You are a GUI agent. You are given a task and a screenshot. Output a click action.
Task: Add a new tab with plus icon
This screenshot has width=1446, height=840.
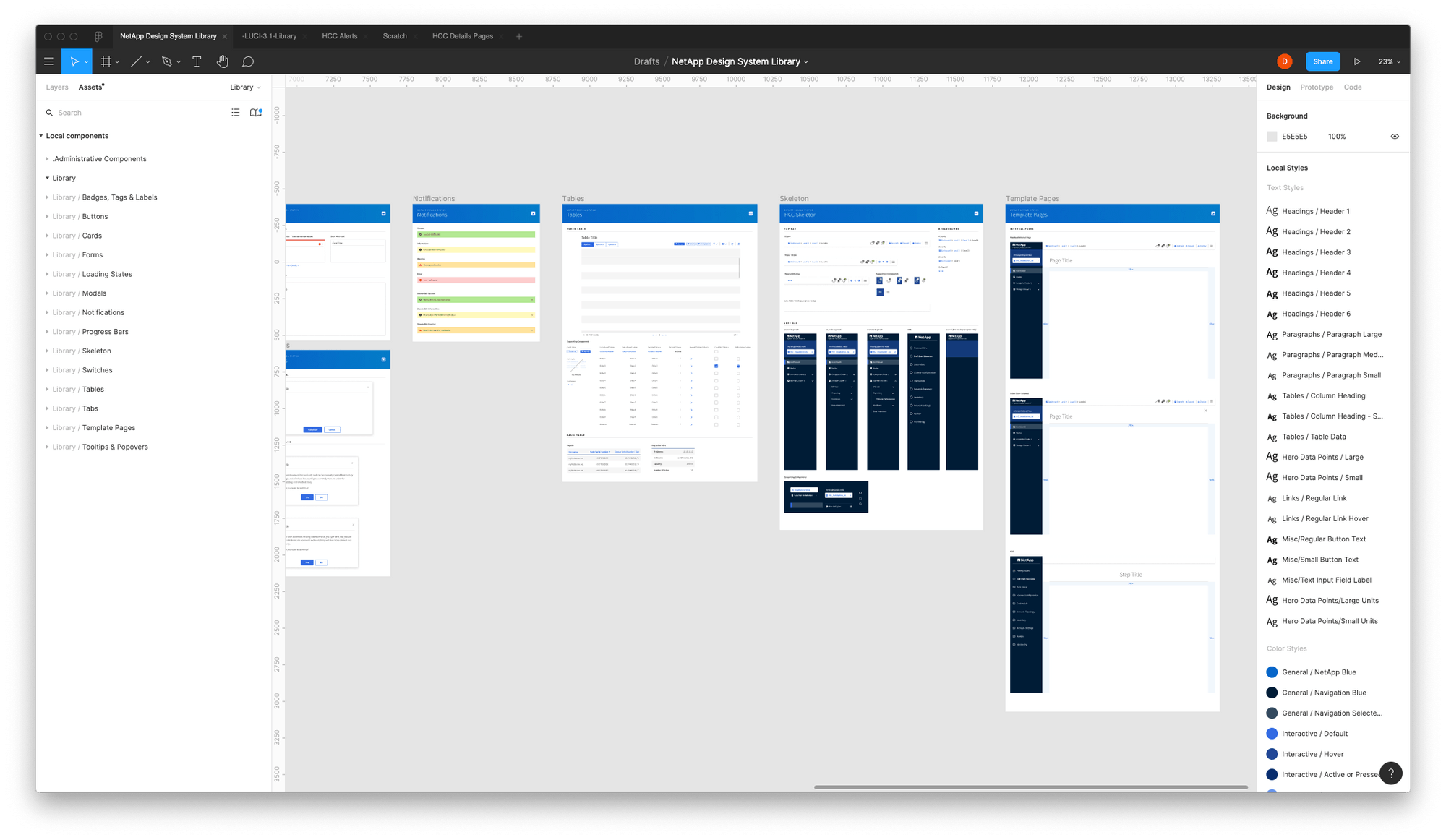point(519,36)
